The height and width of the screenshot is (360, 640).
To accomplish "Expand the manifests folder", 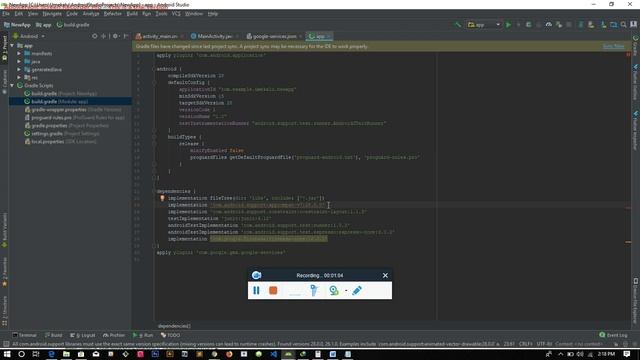I will coord(19,53).
